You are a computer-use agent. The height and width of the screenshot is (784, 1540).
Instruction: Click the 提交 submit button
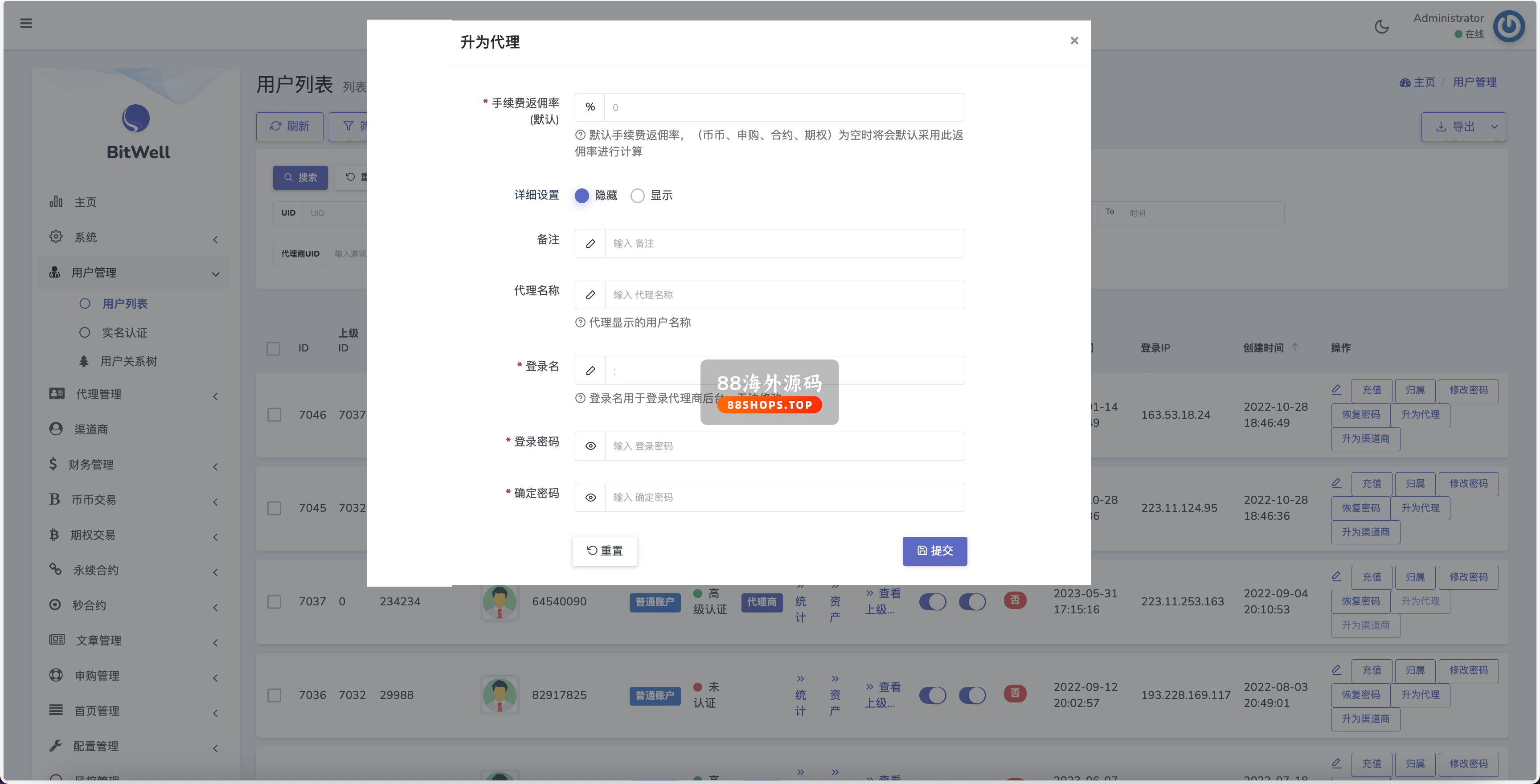tap(934, 550)
